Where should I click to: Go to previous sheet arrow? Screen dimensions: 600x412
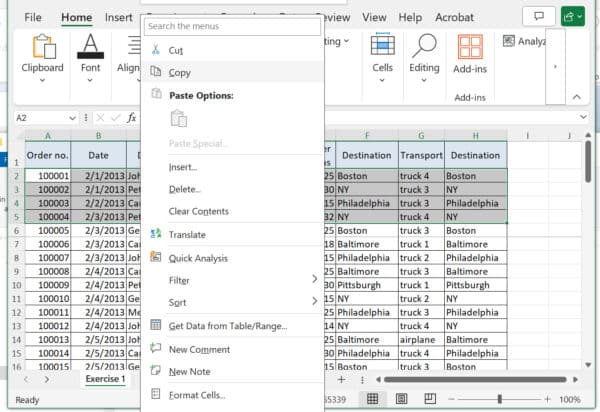pos(26,379)
